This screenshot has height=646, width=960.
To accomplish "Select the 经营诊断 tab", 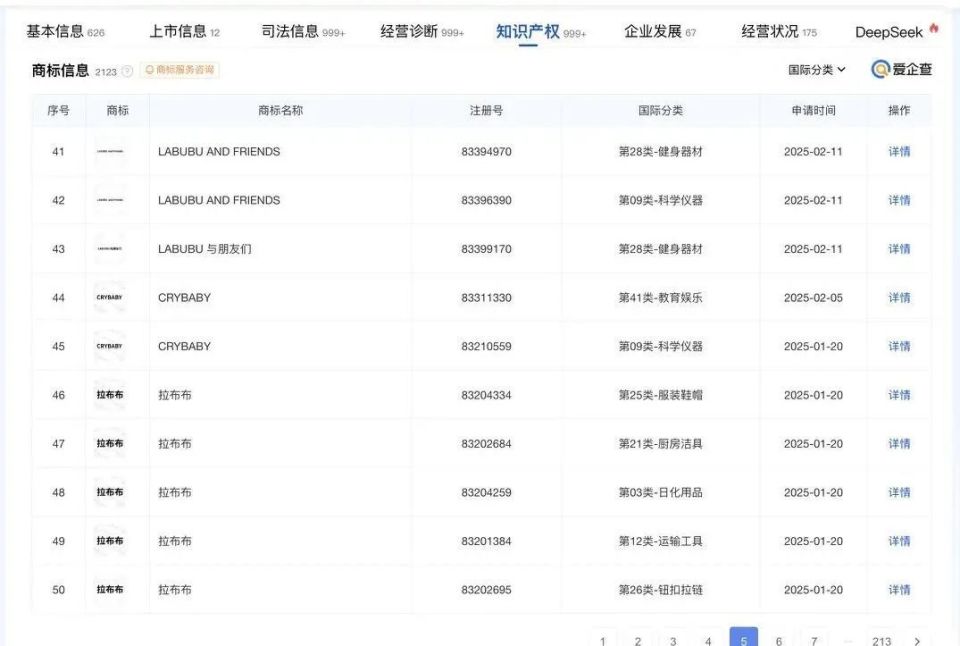I will point(422,32).
